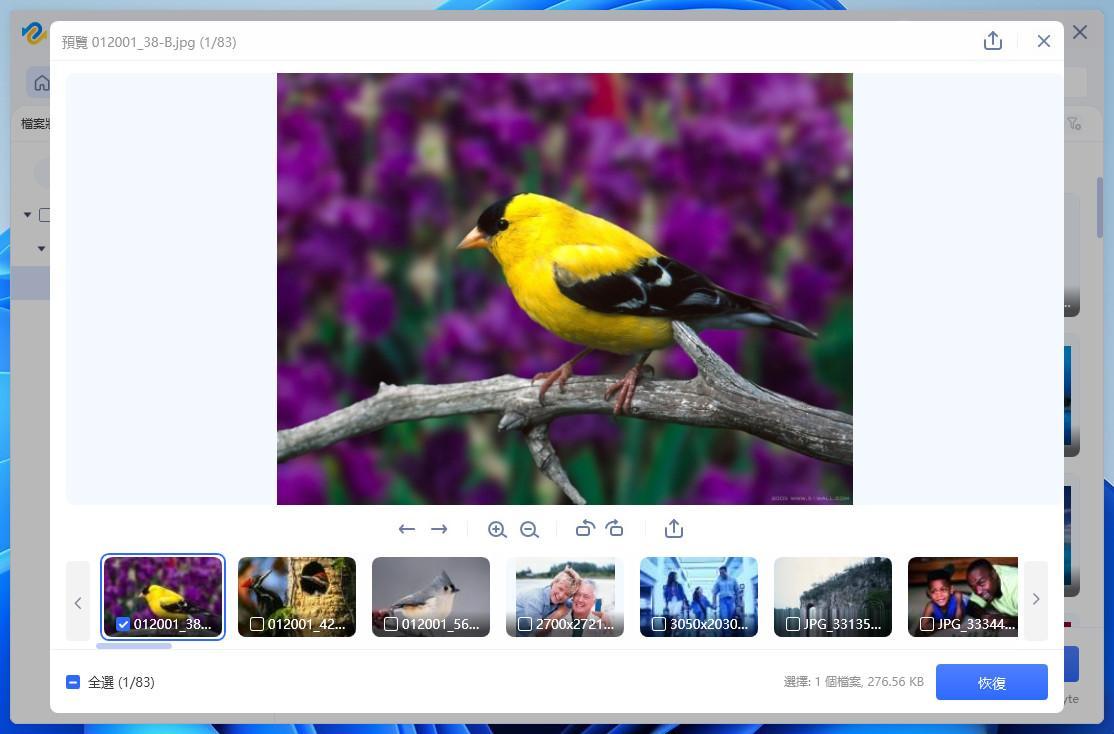Click the thumbnail strip horizontal scrollbar
Screen dimensions: 1114x734
[134, 646]
